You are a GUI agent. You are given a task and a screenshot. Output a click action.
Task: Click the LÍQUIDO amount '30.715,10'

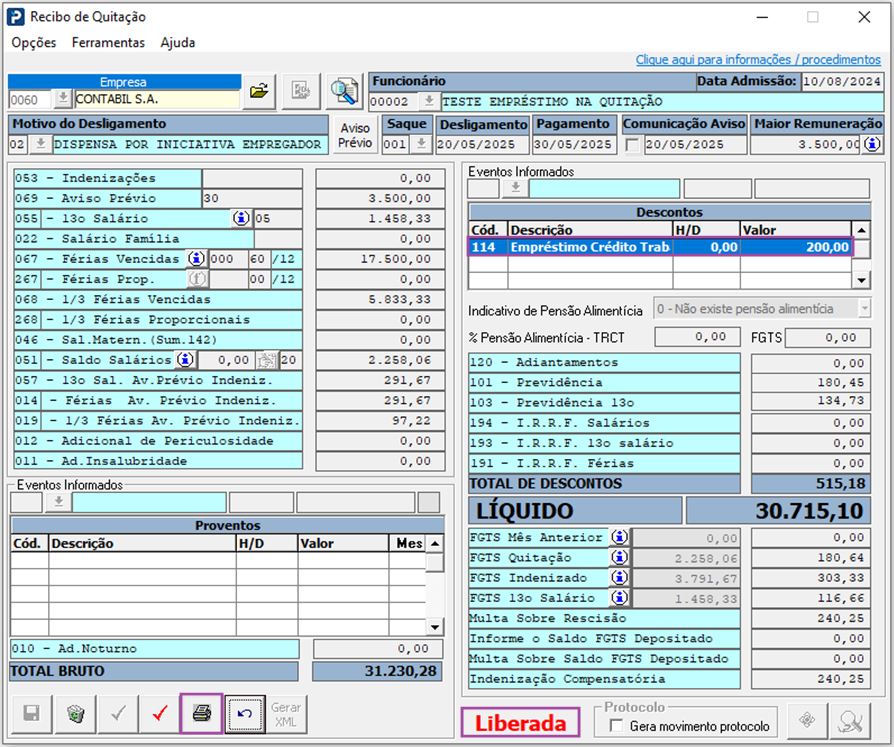tap(810, 510)
